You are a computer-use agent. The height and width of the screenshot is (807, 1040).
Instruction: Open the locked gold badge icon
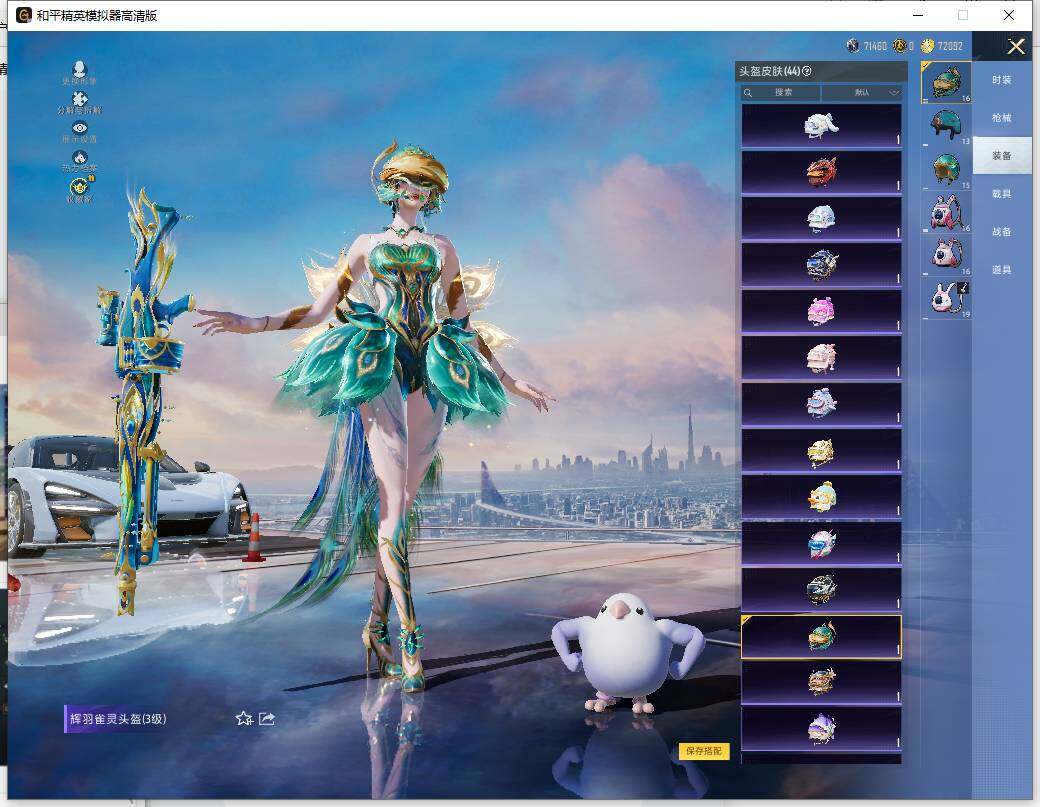pyautogui.click(x=80, y=189)
